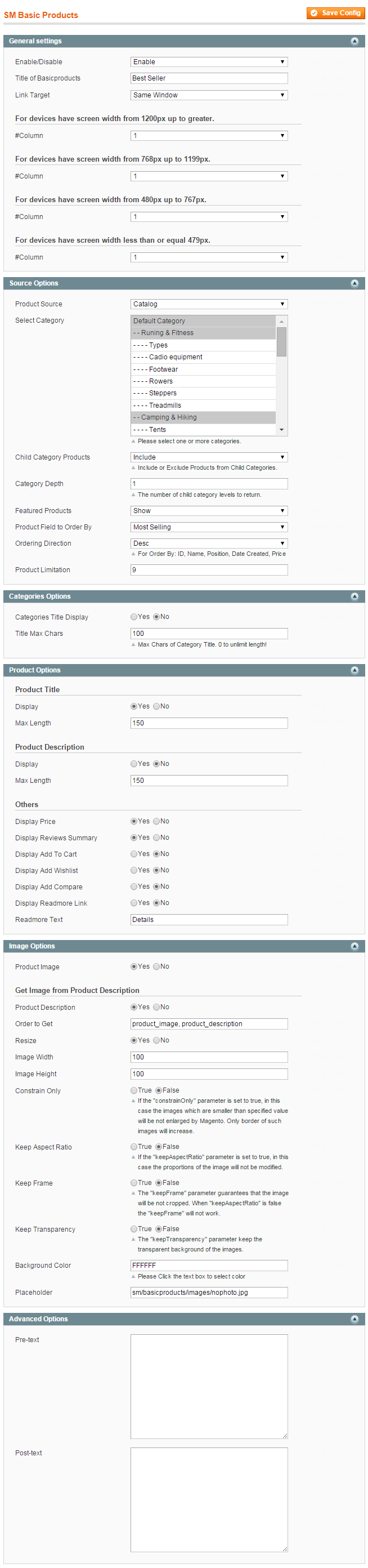Screen dimensions: 368x1568
Task: Set Display Price to No
Action: click(156, 822)
